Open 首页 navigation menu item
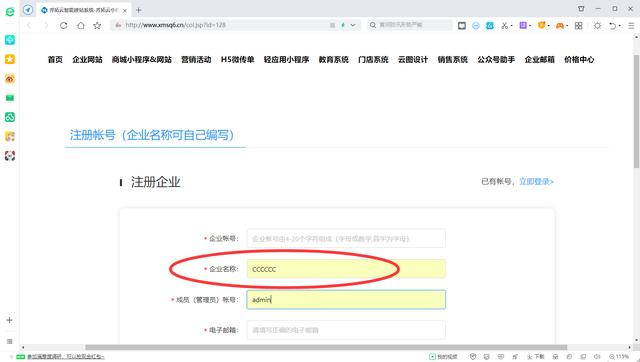Viewport: 640px width, 362px height. (55, 60)
